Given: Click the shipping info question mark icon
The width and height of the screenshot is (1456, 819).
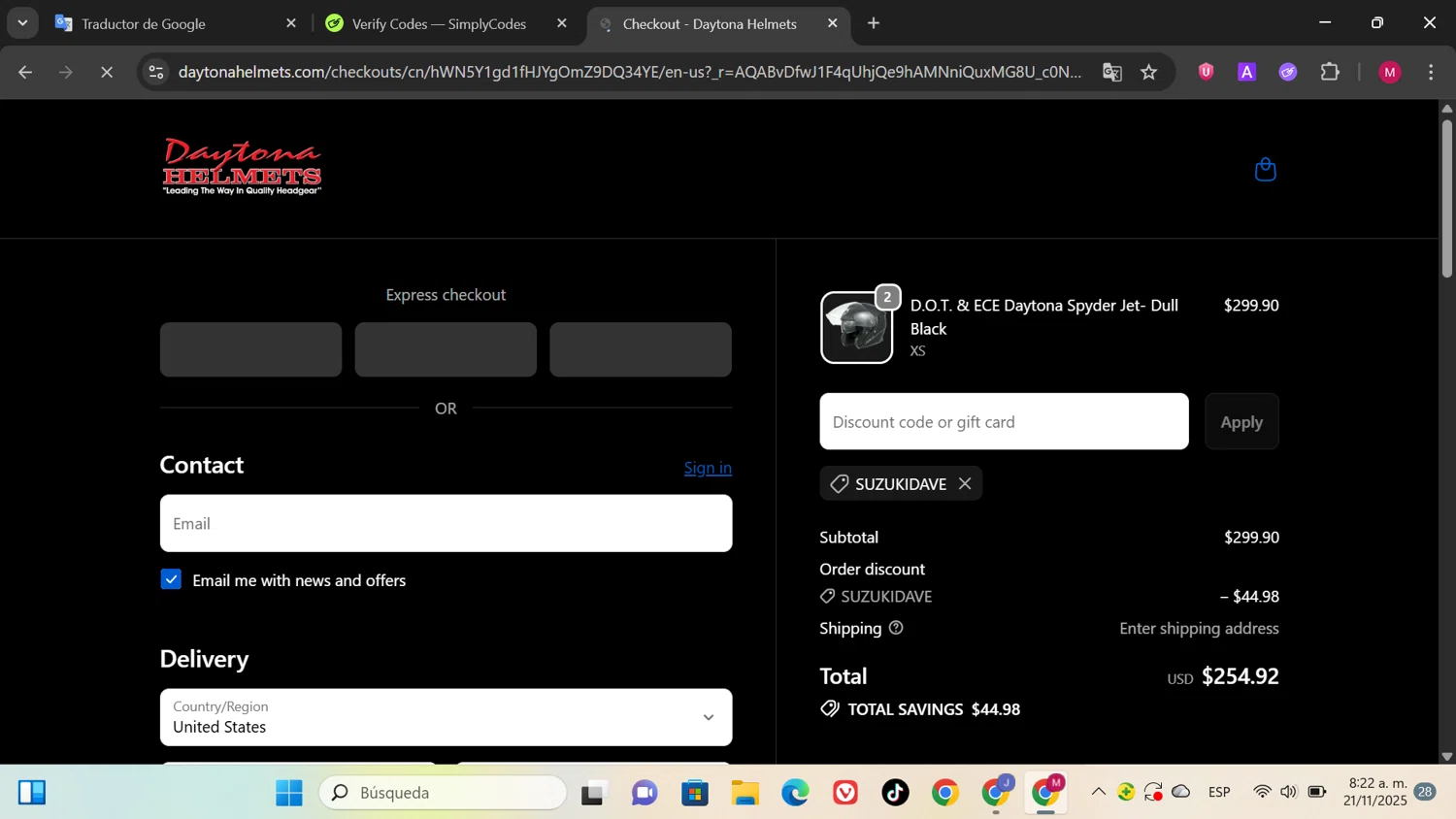Looking at the screenshot, I should pos(896,628).
